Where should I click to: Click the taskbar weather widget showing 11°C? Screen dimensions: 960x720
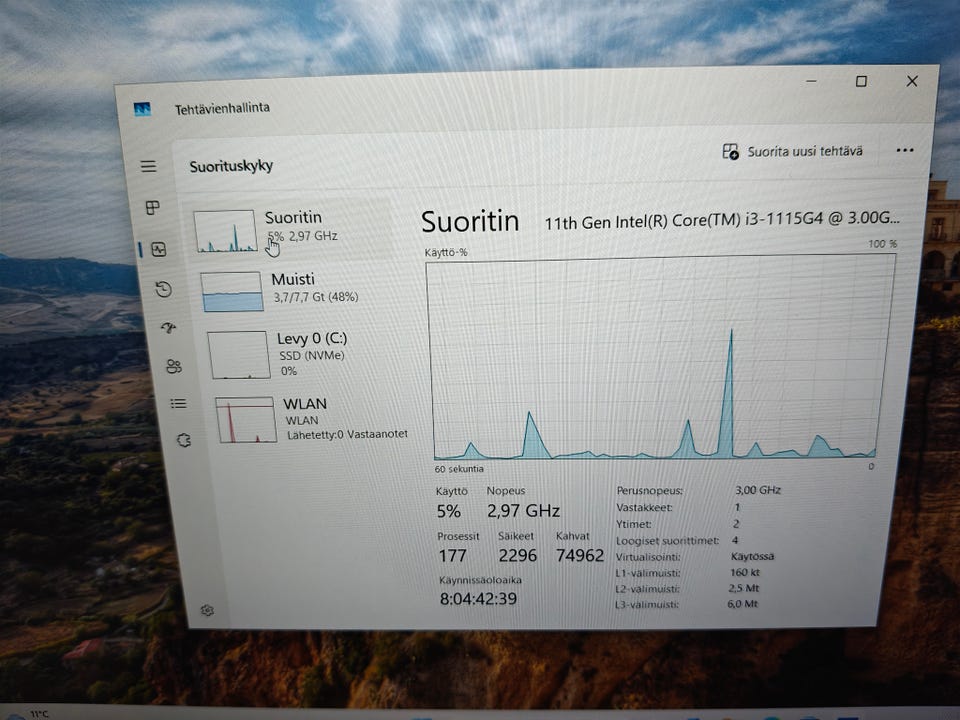[28, 714]
